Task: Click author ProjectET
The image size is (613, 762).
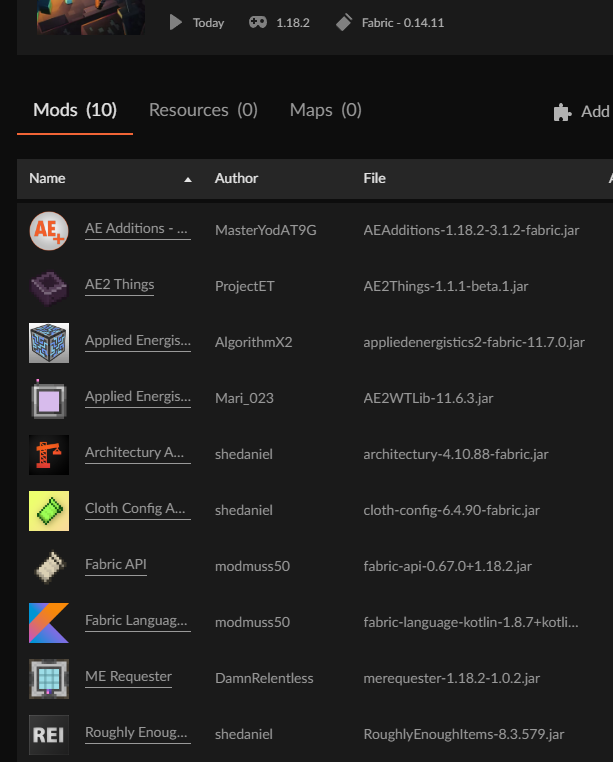Action: (x=245, y=286)
